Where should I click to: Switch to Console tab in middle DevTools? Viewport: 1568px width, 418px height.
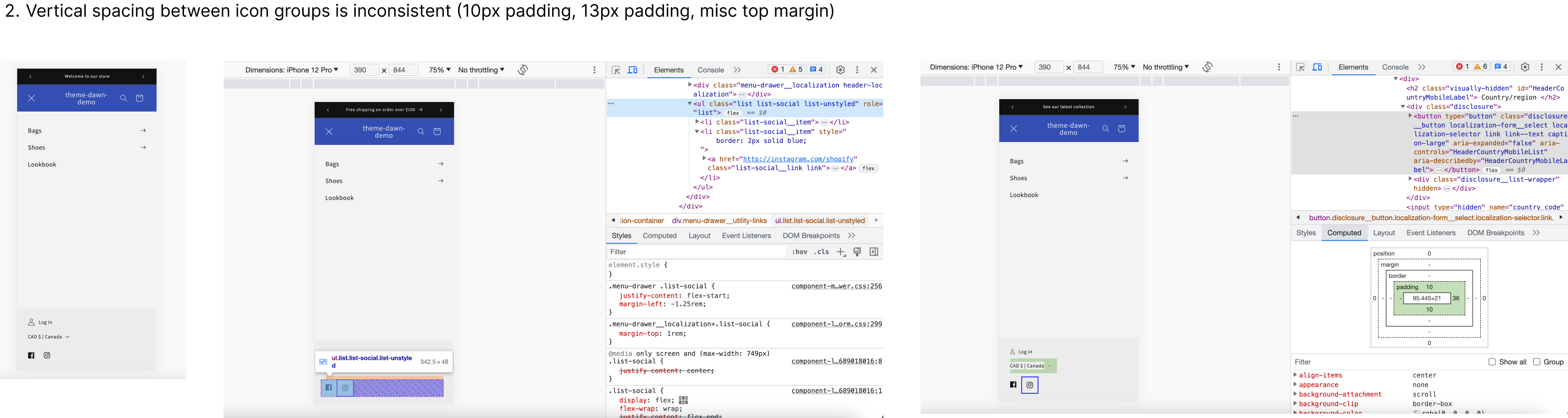[710, 70]
